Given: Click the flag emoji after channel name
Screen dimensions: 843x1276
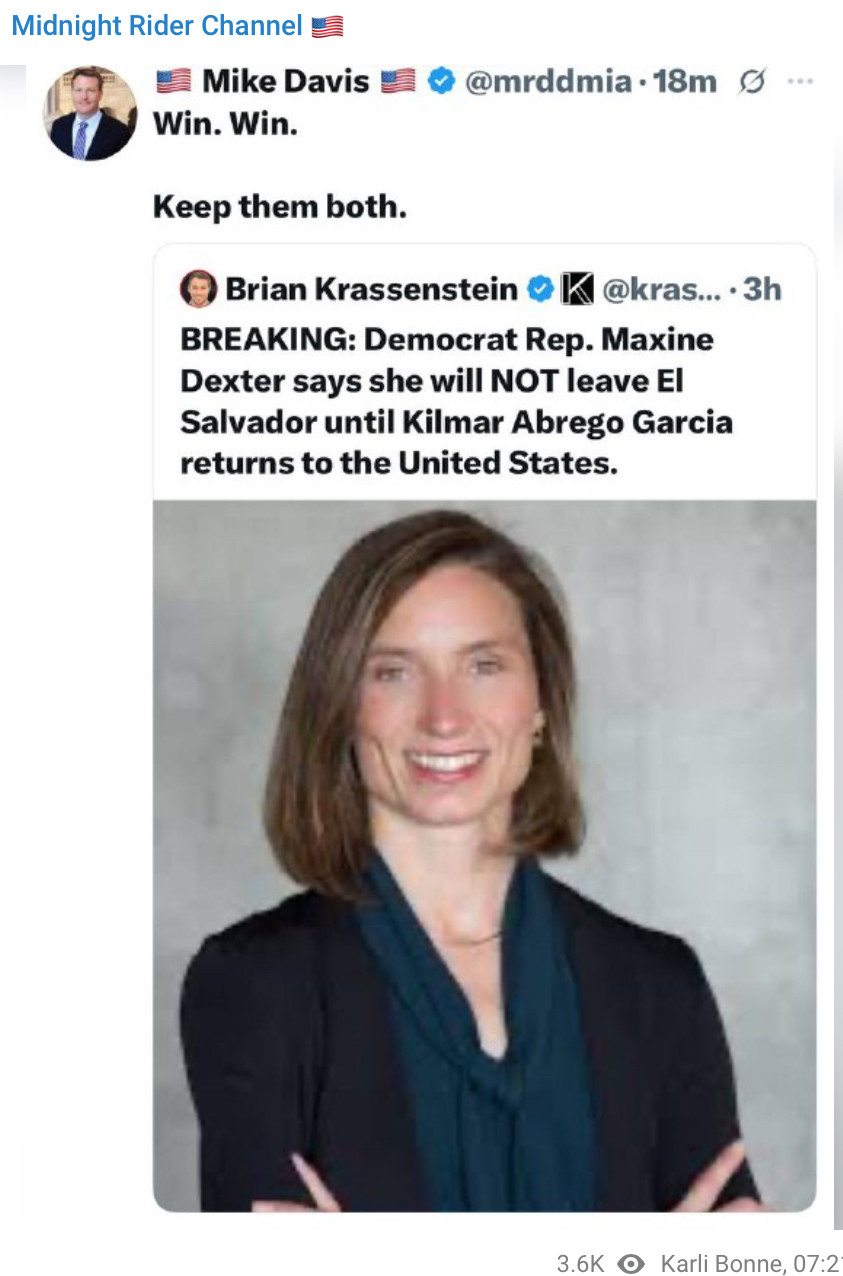Looking at the screenshot, I should 327,27.
